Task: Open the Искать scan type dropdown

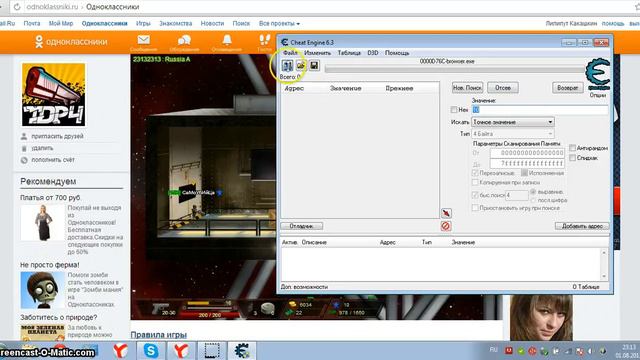Action: (x=513, y=122)
